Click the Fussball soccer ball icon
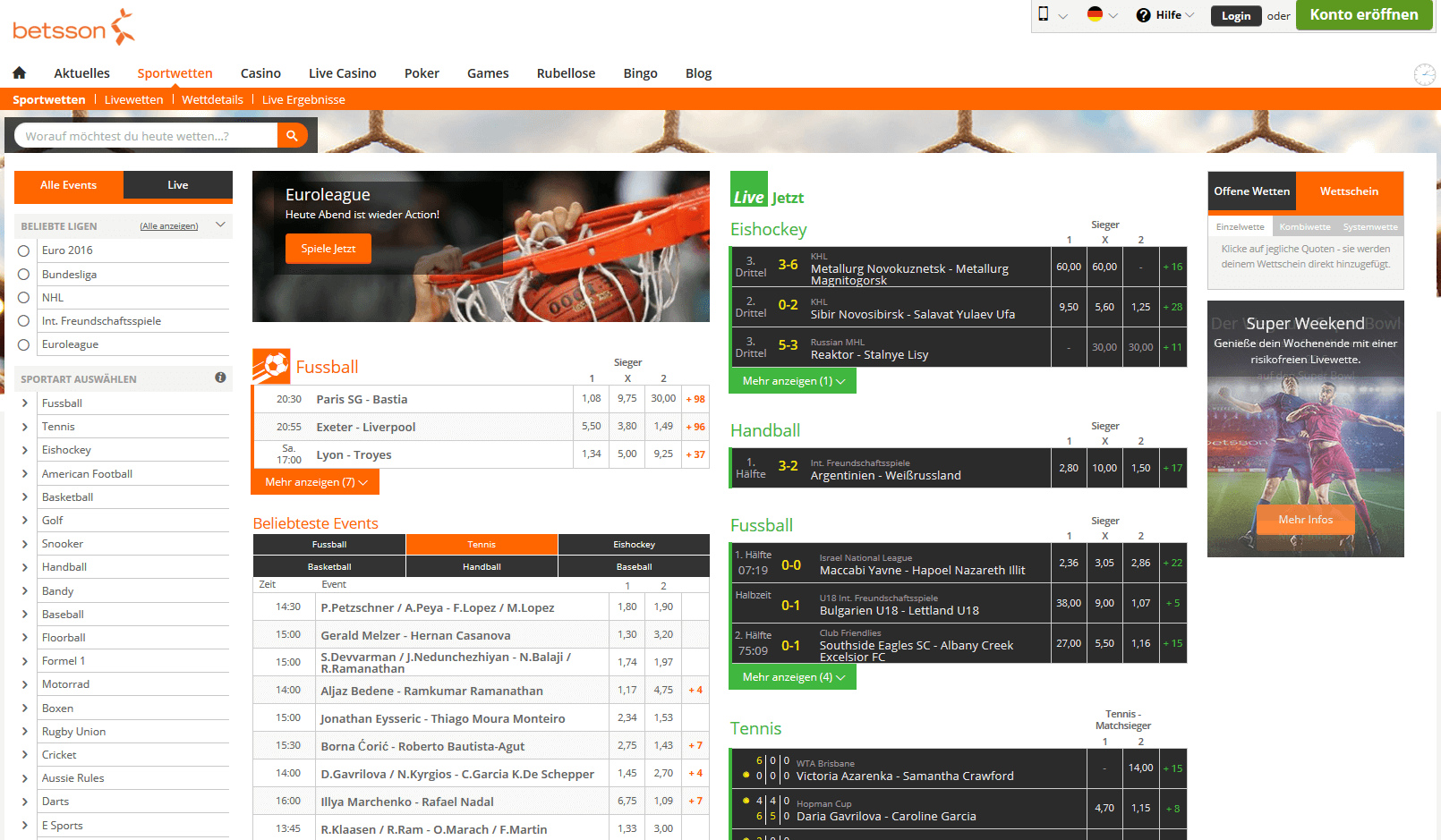1441x840 pixels. click(x=271, y=366)
